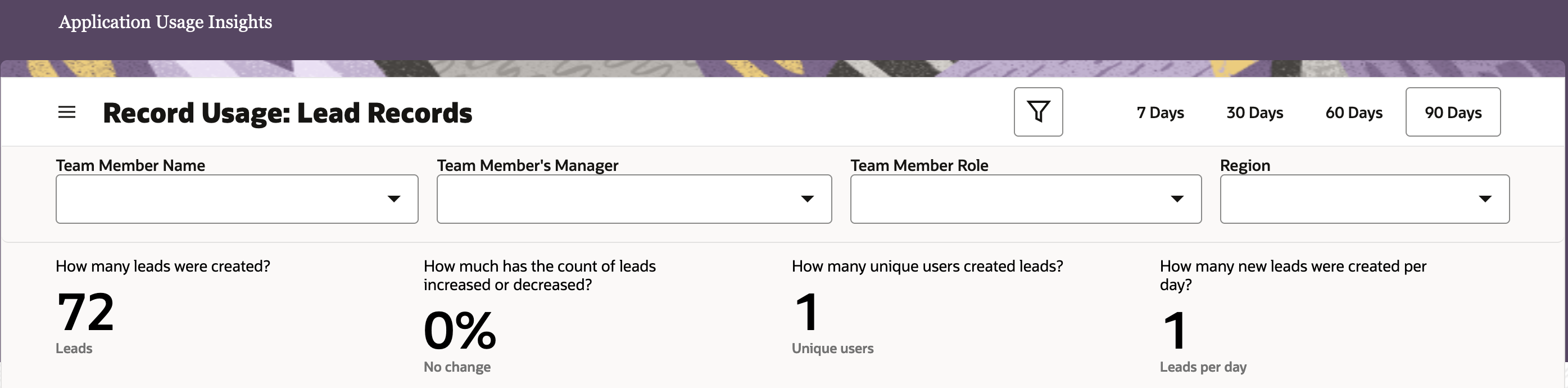Open Team Member's Manager dropdown arrow
The height and width of the screenshot is (388, 1568).
click(x=807, y=199)
